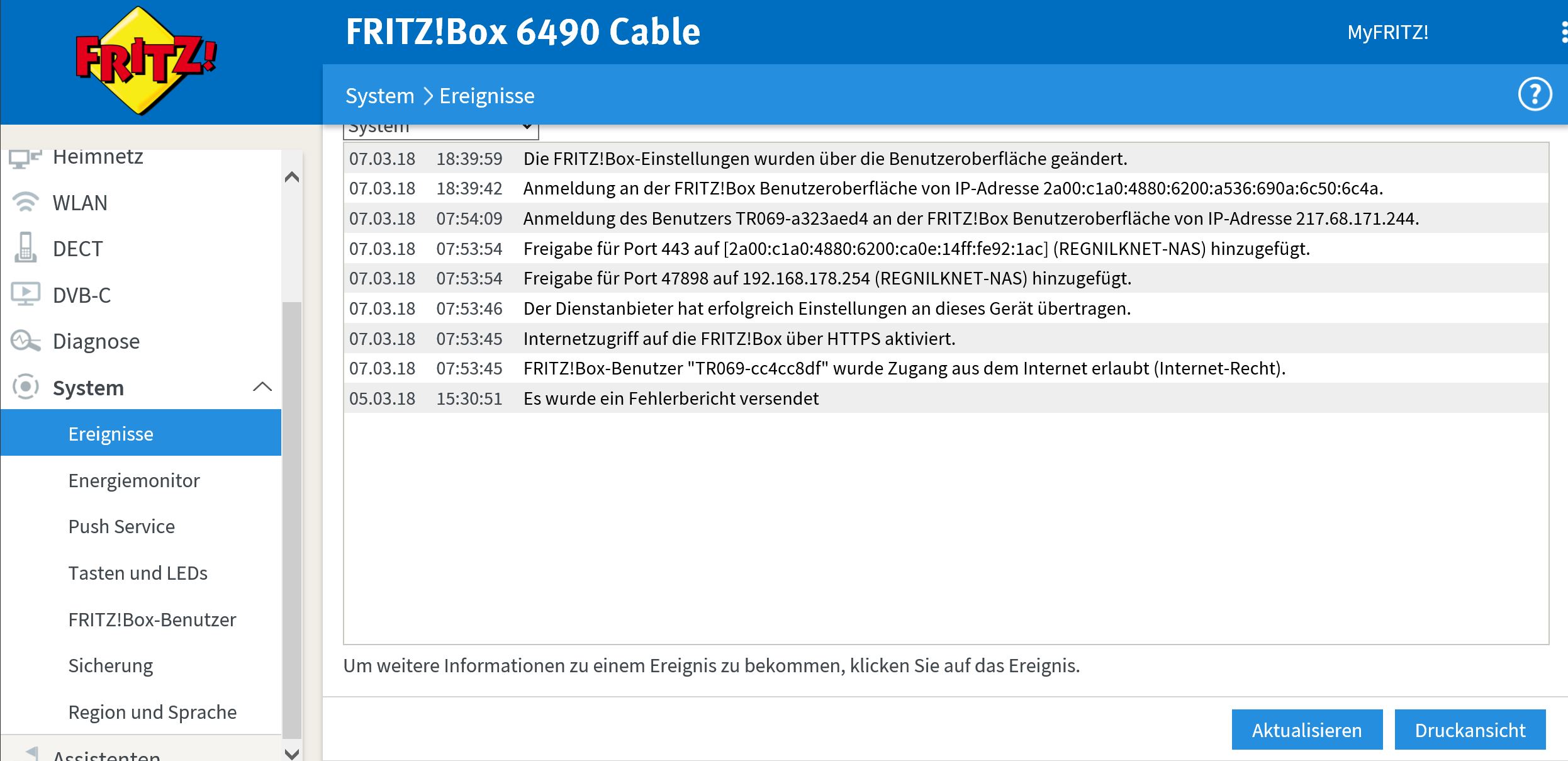Select the Fehlerbericht versendet event row
Image resolution: width=1568 pixels, height=761 pixels.
[x=946, y=398]
